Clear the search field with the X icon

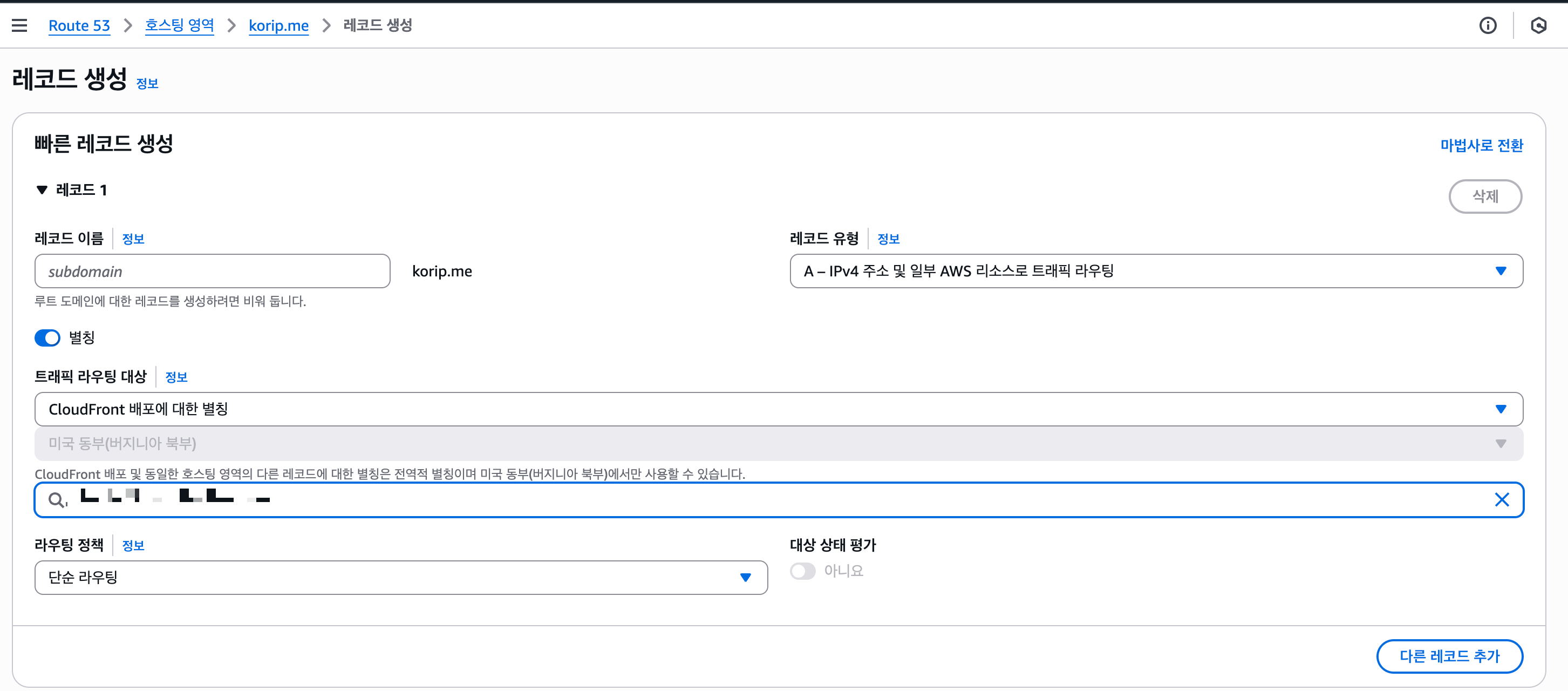(1502, 500)
